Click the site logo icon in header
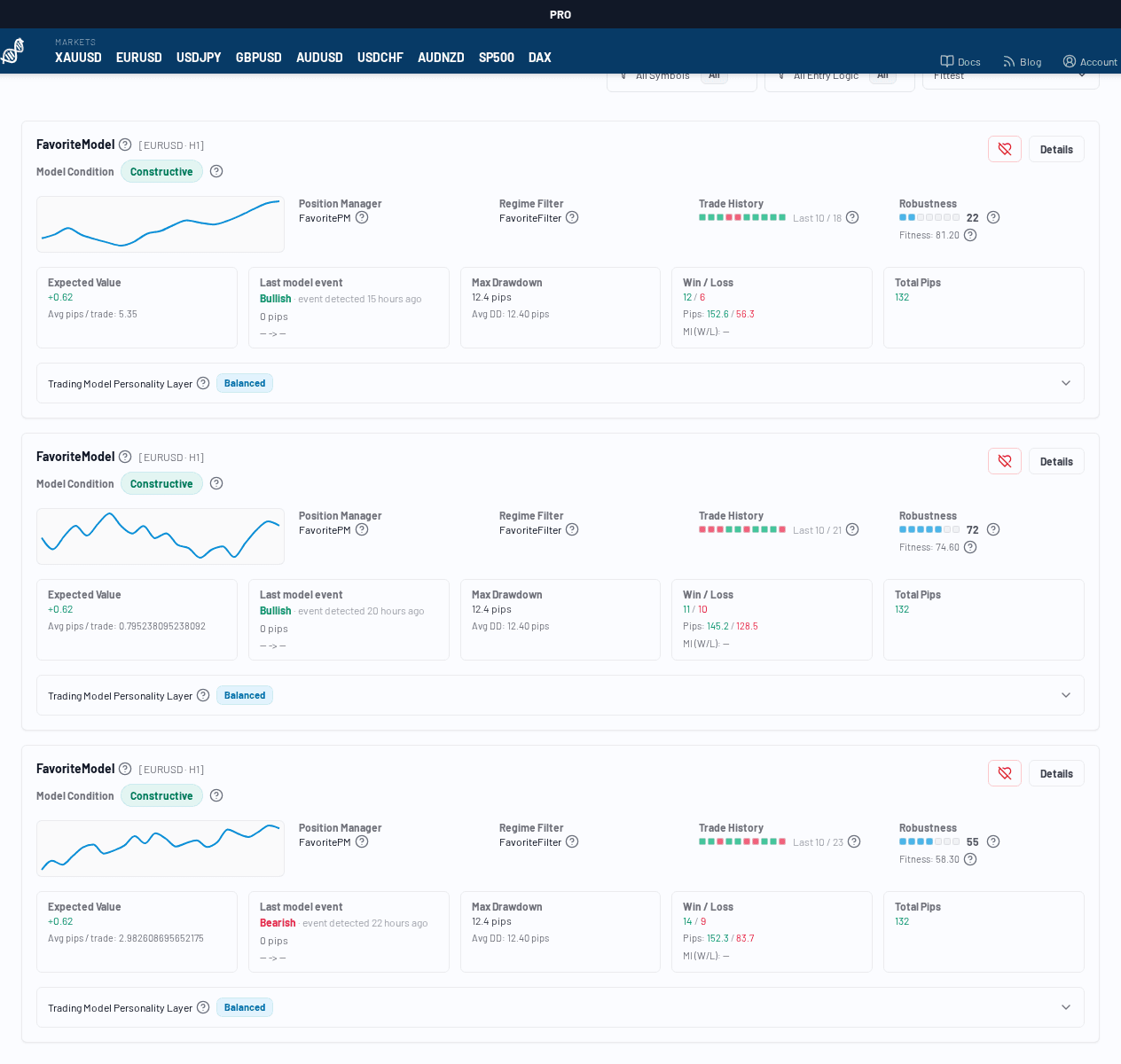This screenshot has height=1064, width=1121. [x=13, y=51]
